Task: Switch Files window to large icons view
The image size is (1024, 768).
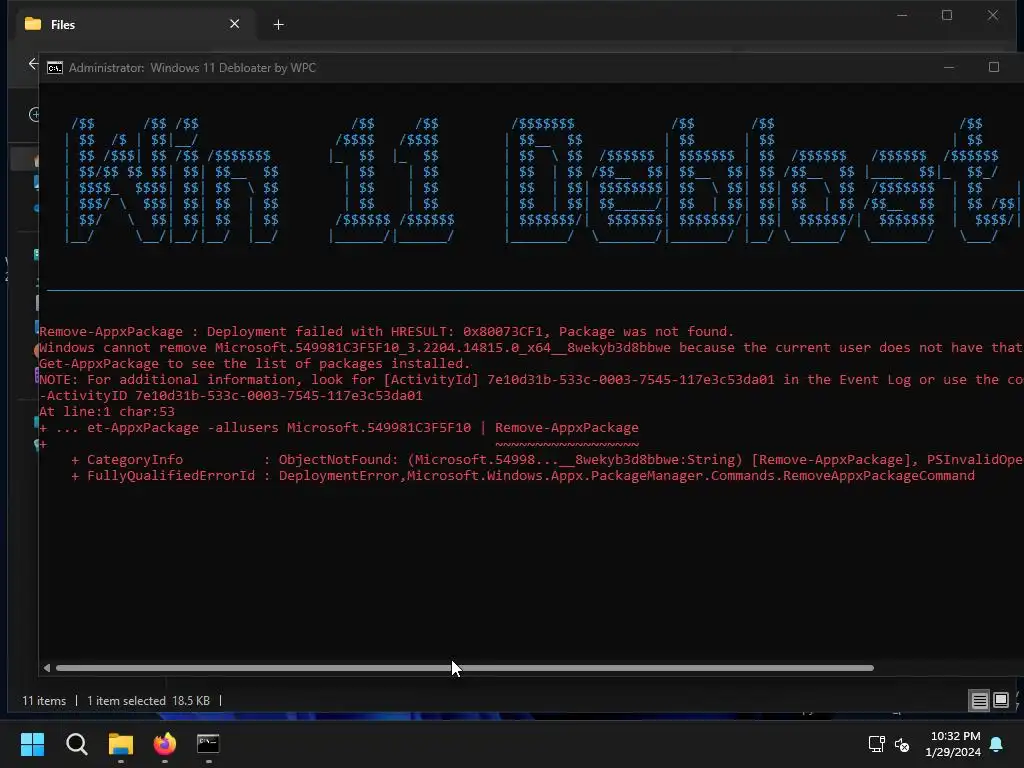Action: tap(1001, 701)
